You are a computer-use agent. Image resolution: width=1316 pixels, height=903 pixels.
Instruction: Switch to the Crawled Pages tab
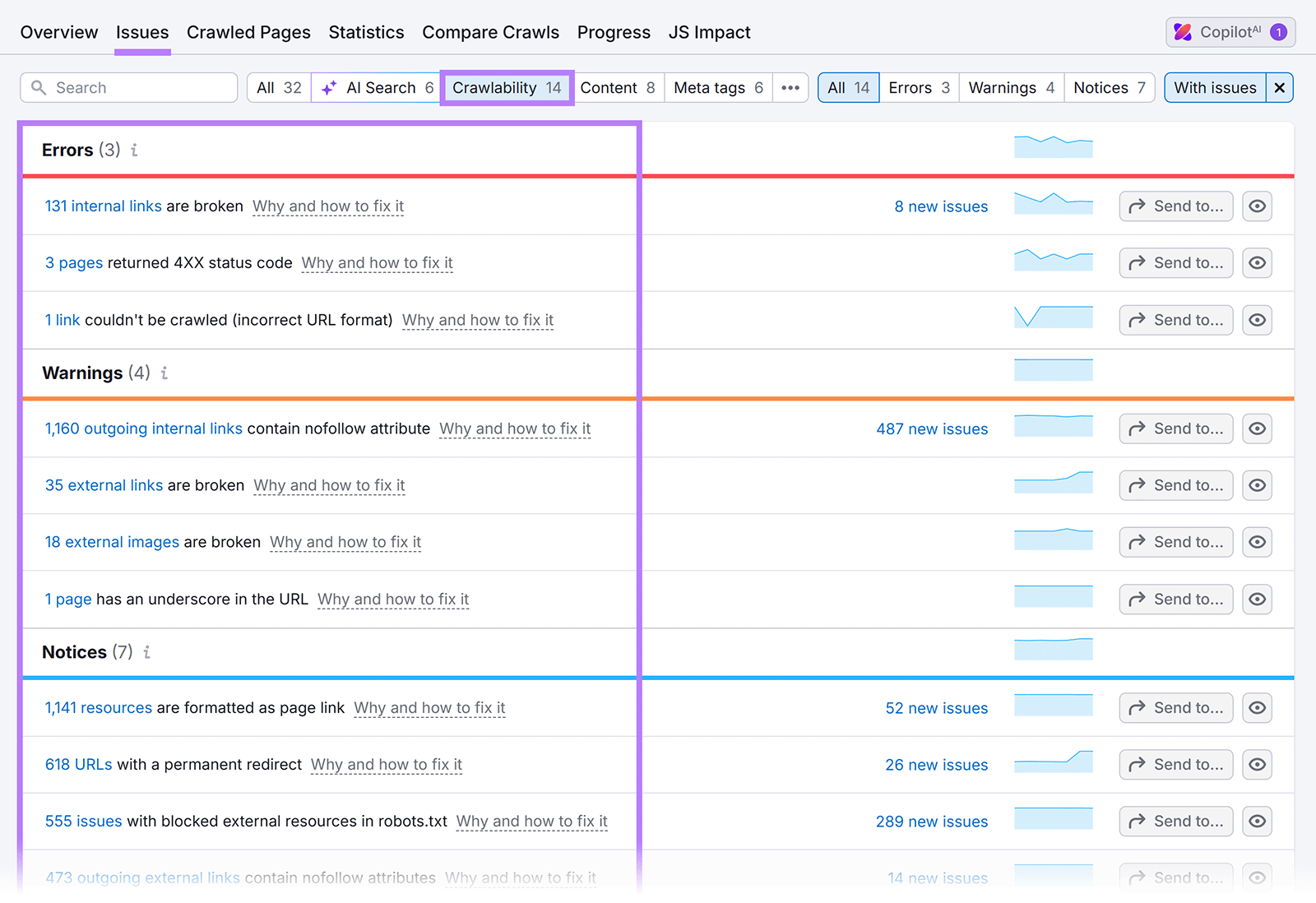(248, 32)
